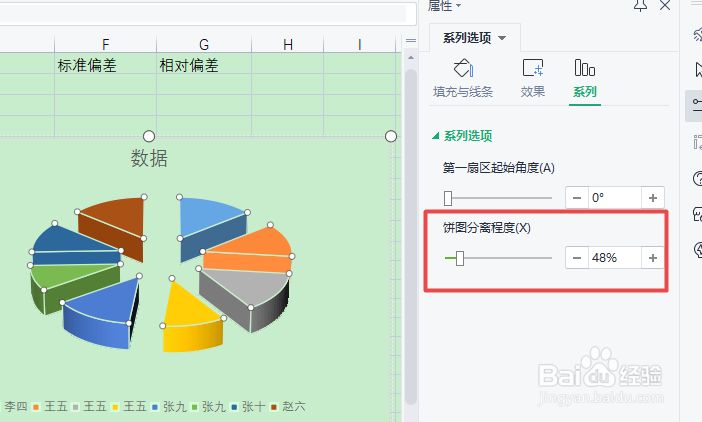This screenshot has width=702, height=422.
Task: Open the help question-mark sidebar icon
Action: tap(698, 179)
